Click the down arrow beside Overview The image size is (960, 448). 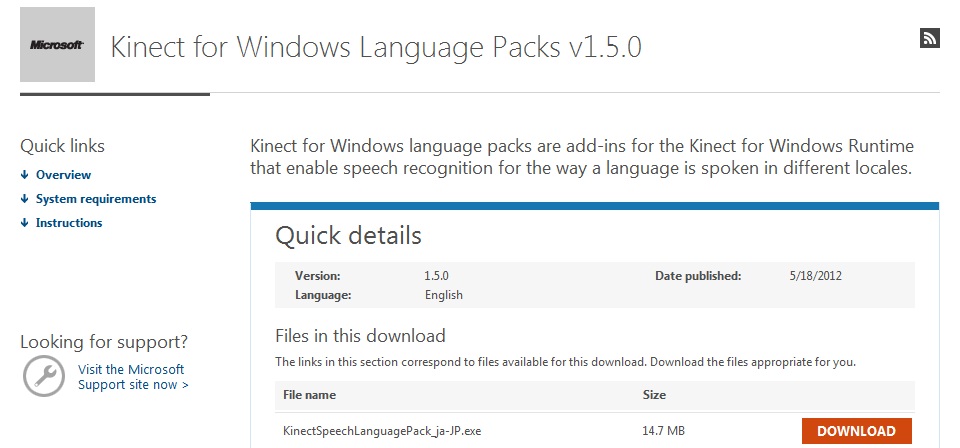pos(25,175)
